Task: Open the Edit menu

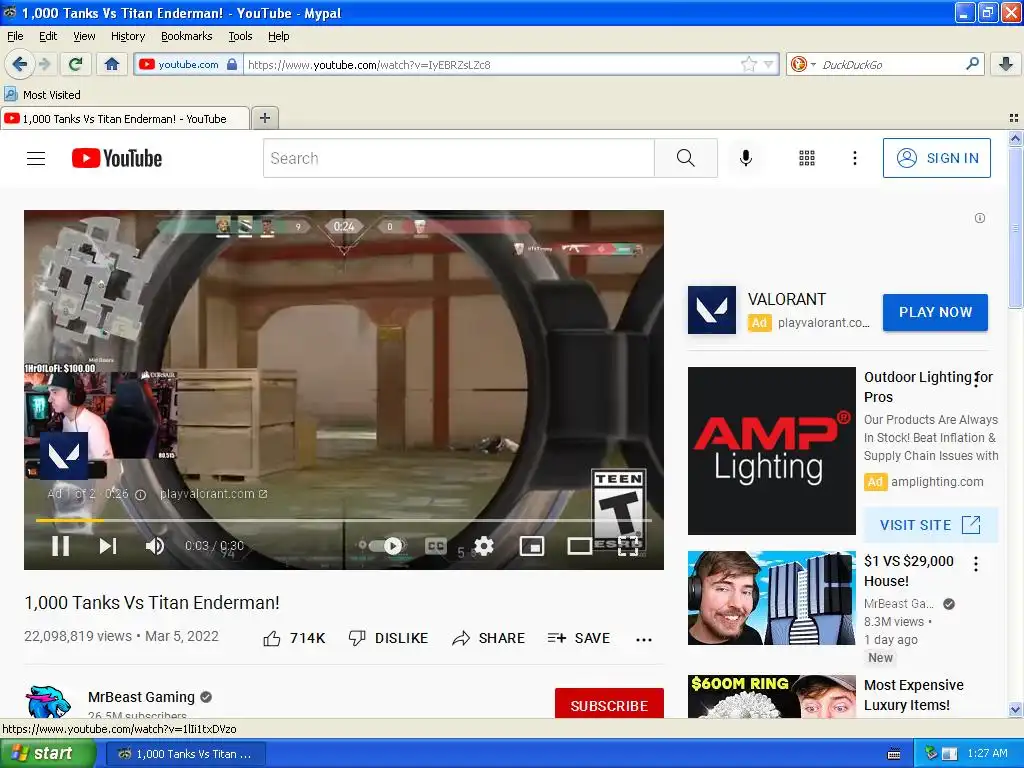Action: pos(48,36)
